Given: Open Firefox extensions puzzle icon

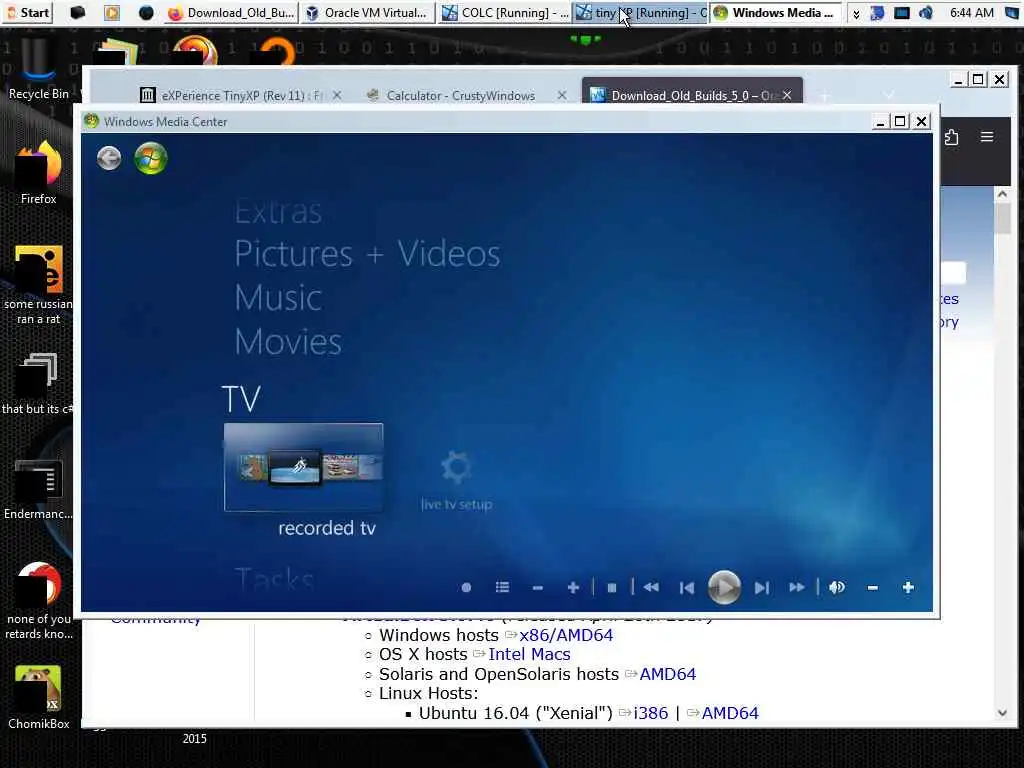Looking at the screenshot, I should [952, 137].
